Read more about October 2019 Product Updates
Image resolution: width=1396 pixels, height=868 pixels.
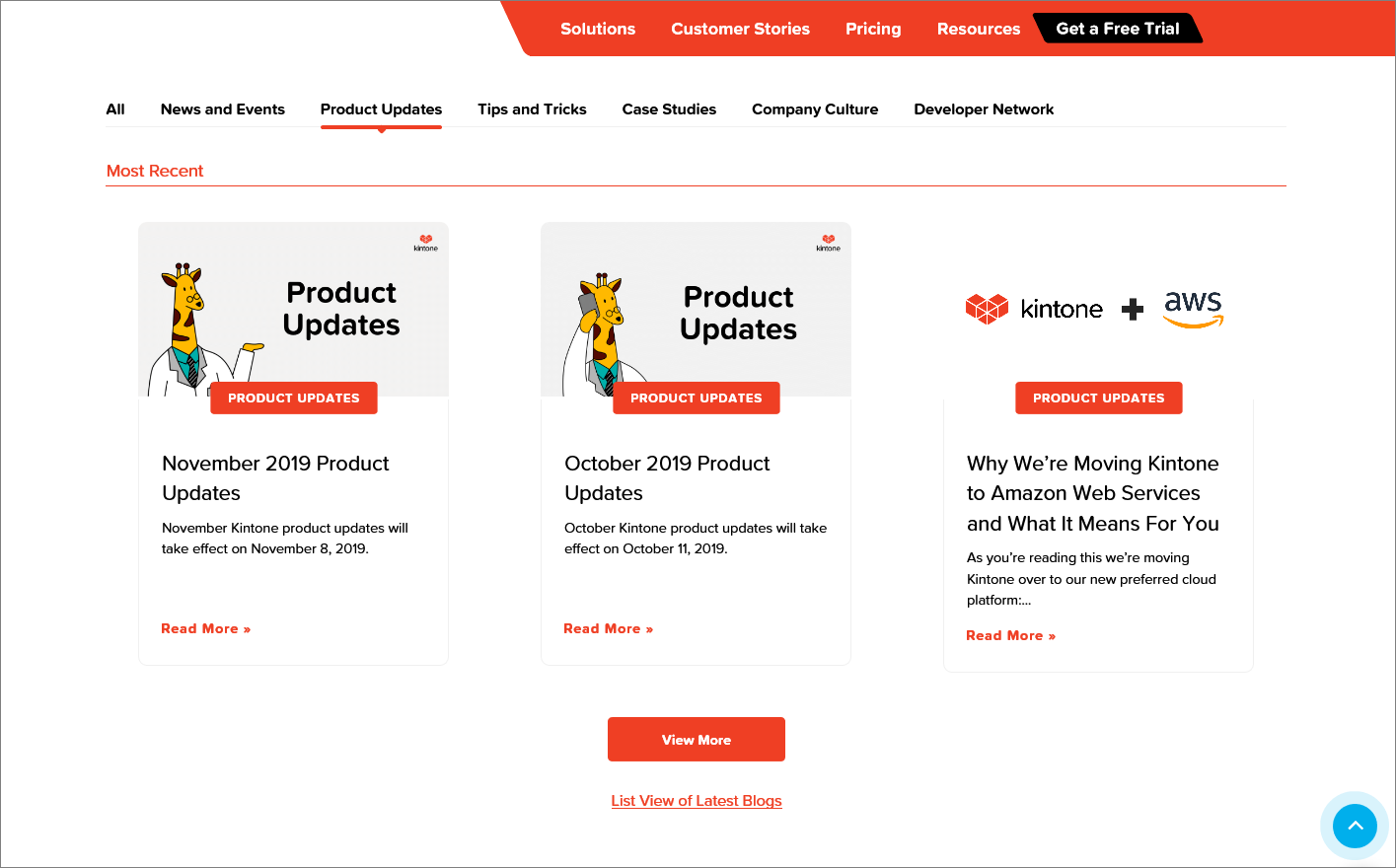click(608, 628)
